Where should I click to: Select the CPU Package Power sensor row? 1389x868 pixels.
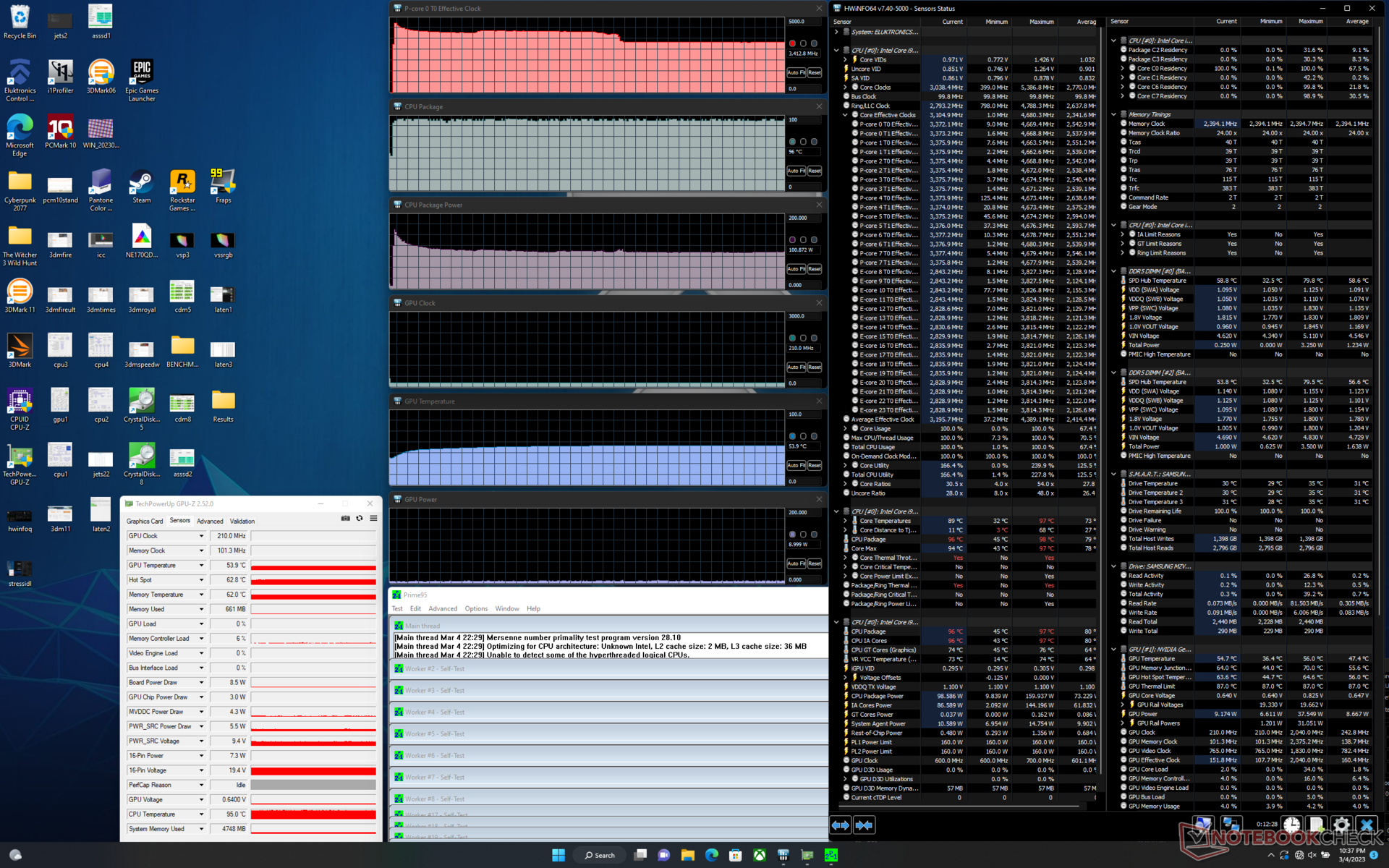tap(969, 696)
